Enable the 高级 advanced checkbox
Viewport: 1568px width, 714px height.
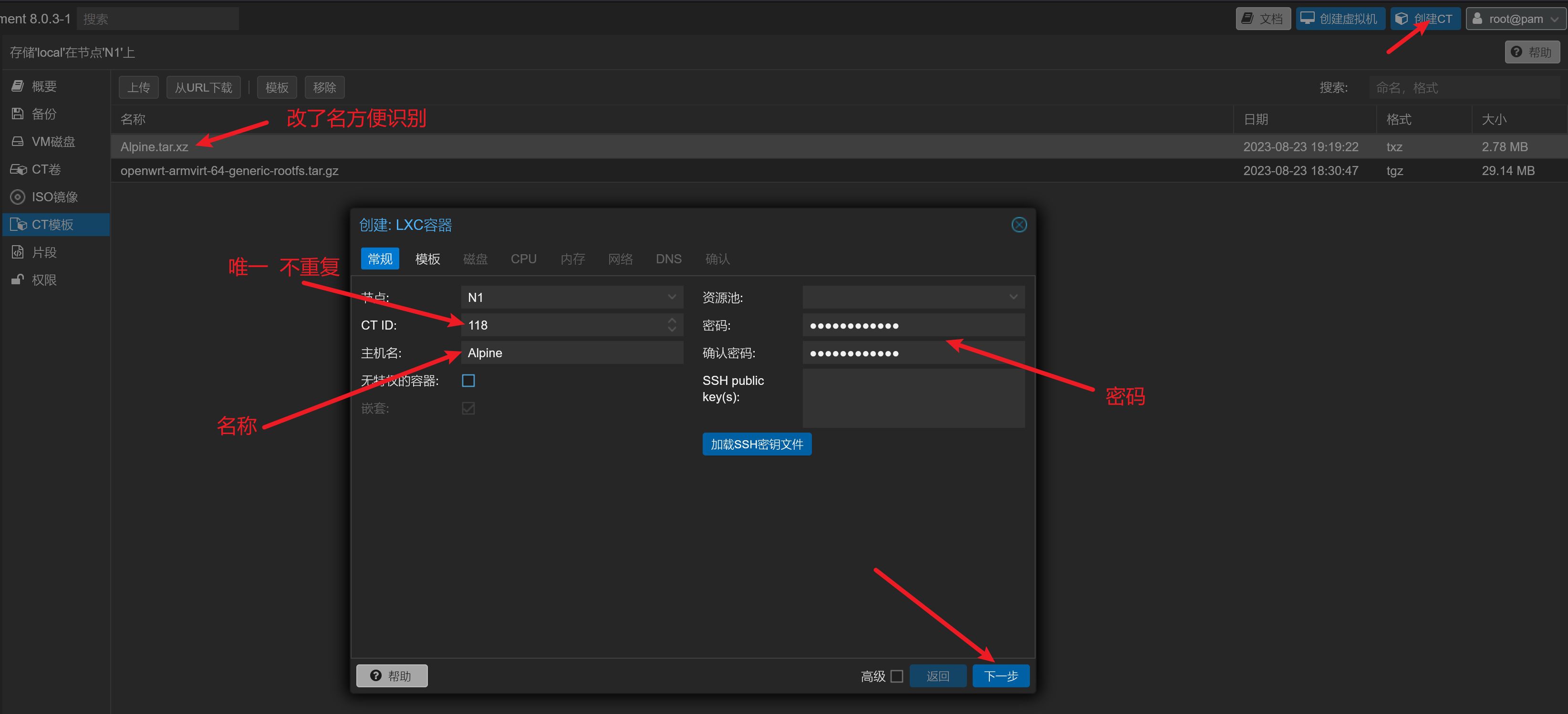[896, 676]
